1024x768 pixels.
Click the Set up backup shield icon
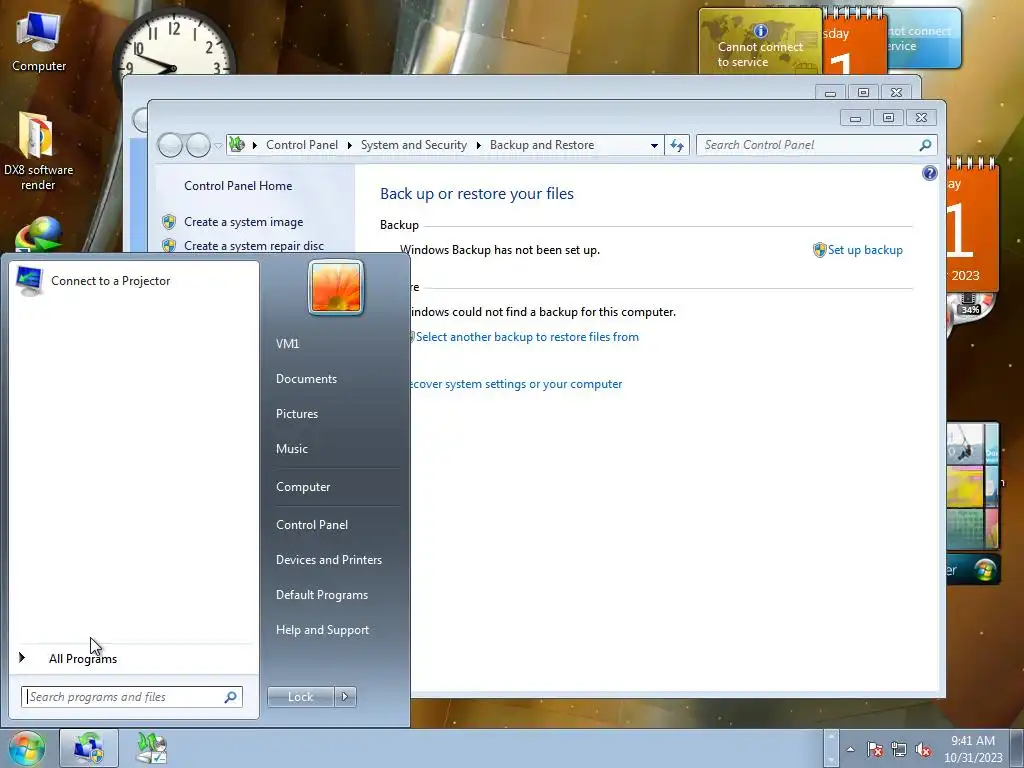point(819,250)
